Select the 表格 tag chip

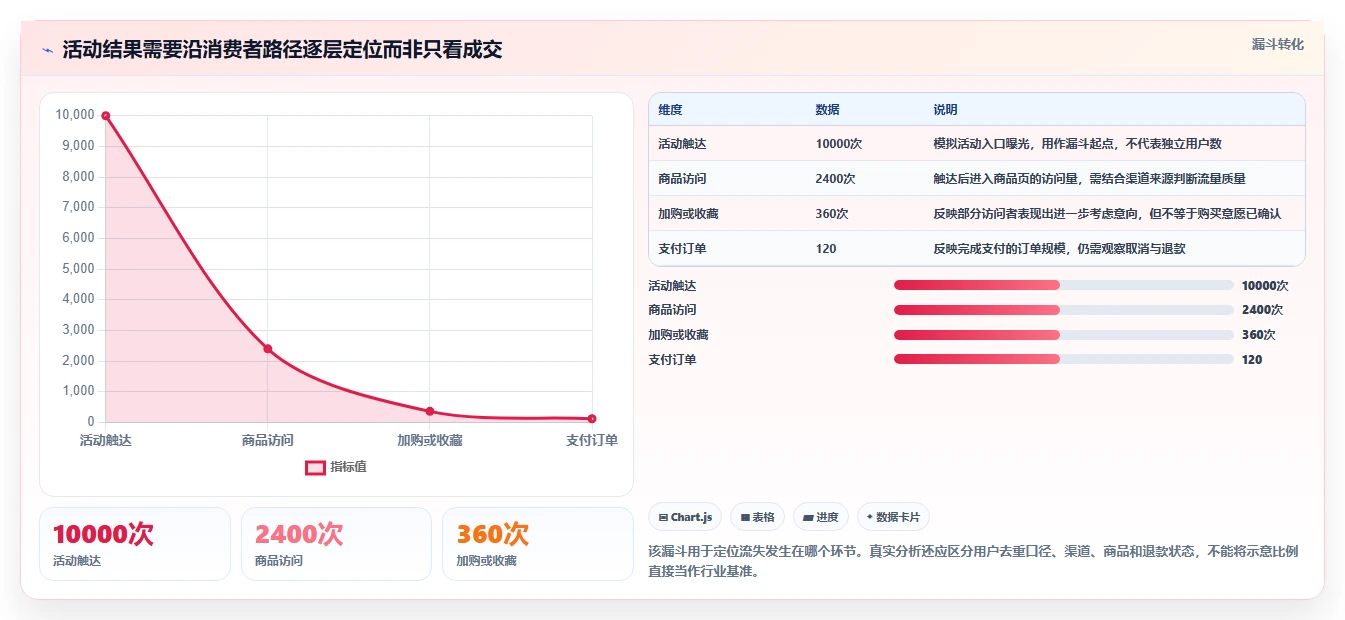point(757,517)
